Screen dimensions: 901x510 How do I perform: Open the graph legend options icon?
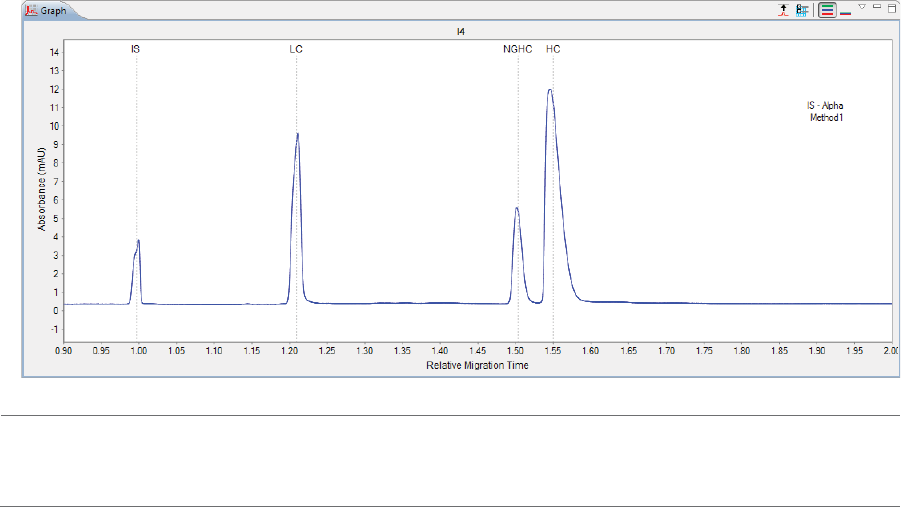[802, 10]
